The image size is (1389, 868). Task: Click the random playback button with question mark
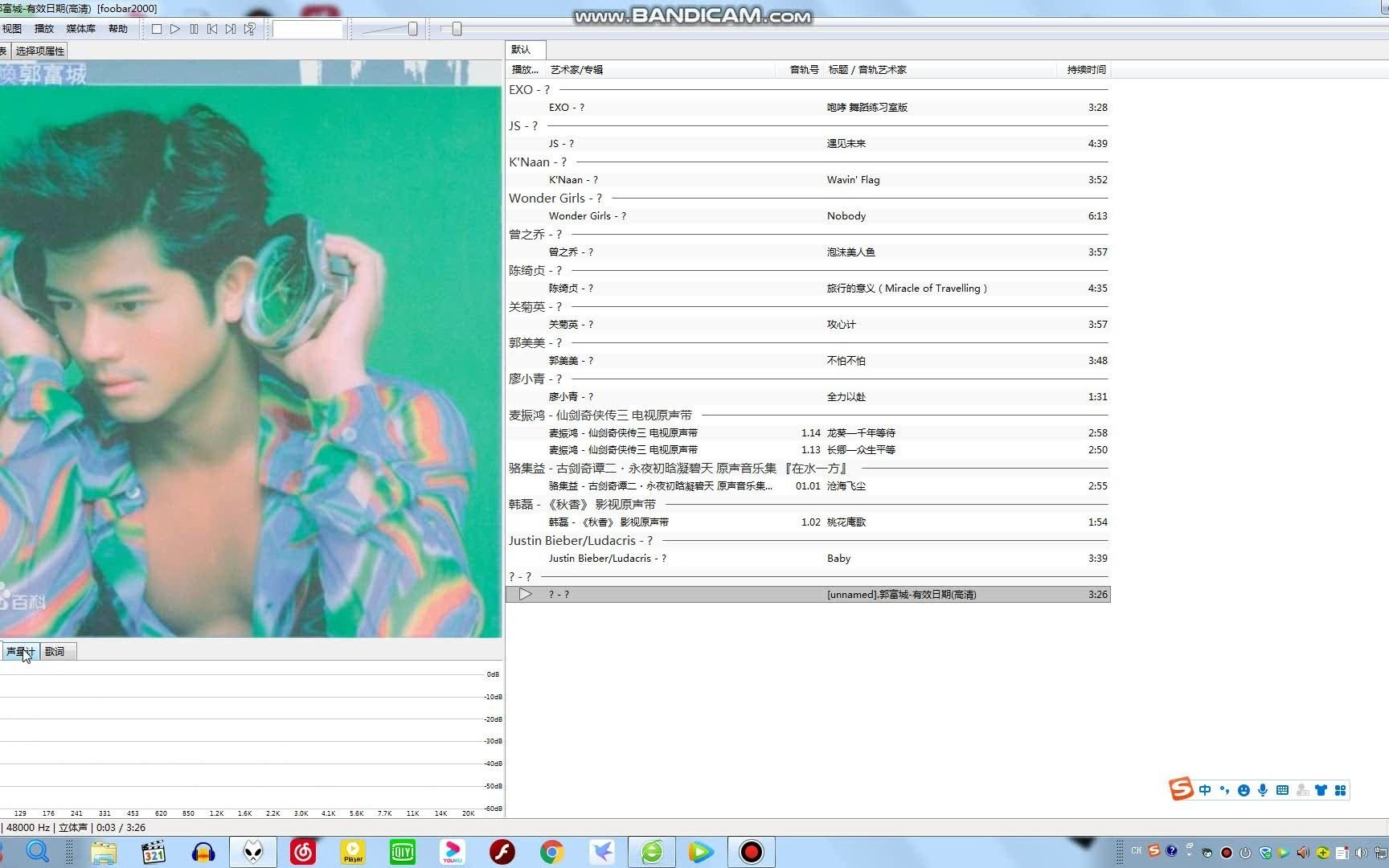click(250, 29)
